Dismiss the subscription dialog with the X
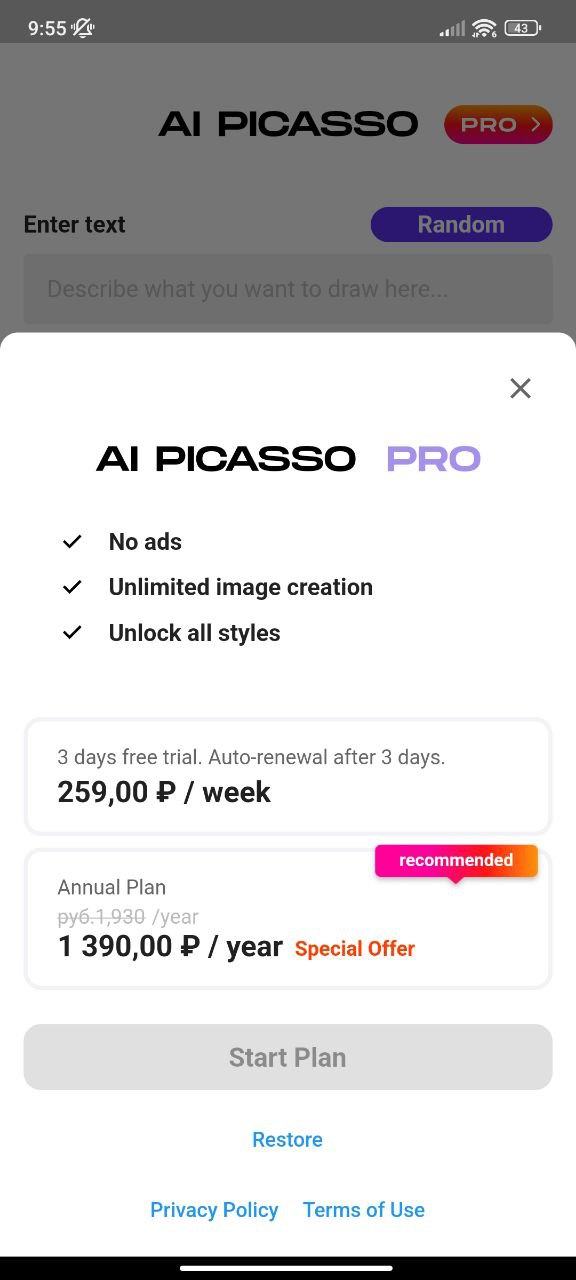This screenshot has height=1280, width=576. click(520, 388)
